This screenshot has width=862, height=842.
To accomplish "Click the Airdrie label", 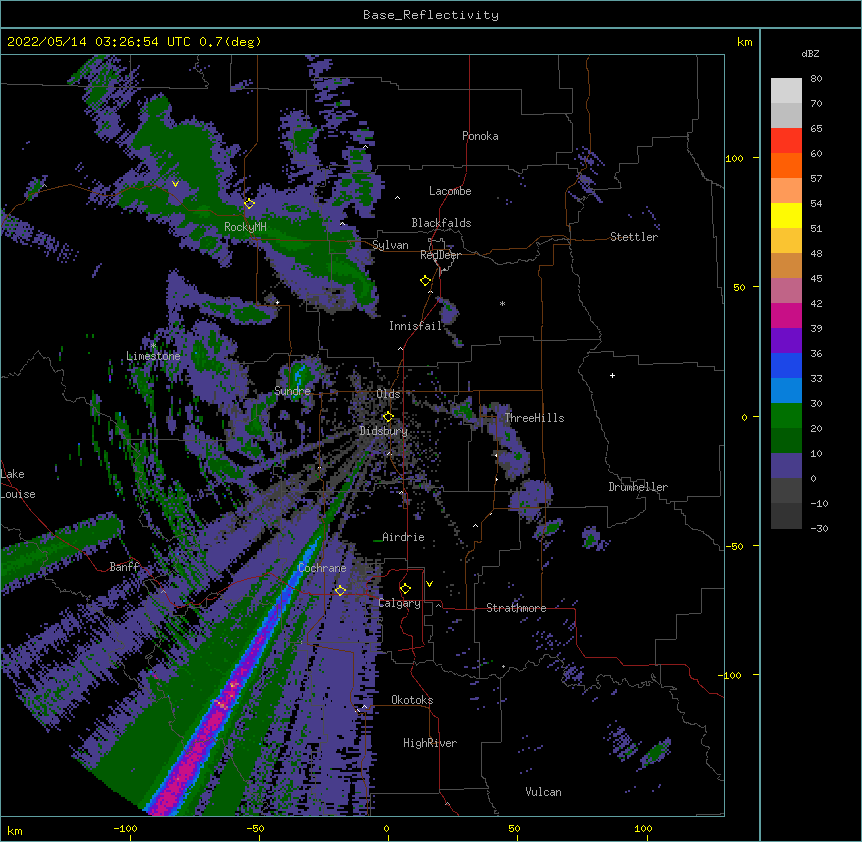I will click(x=403, y=537).
